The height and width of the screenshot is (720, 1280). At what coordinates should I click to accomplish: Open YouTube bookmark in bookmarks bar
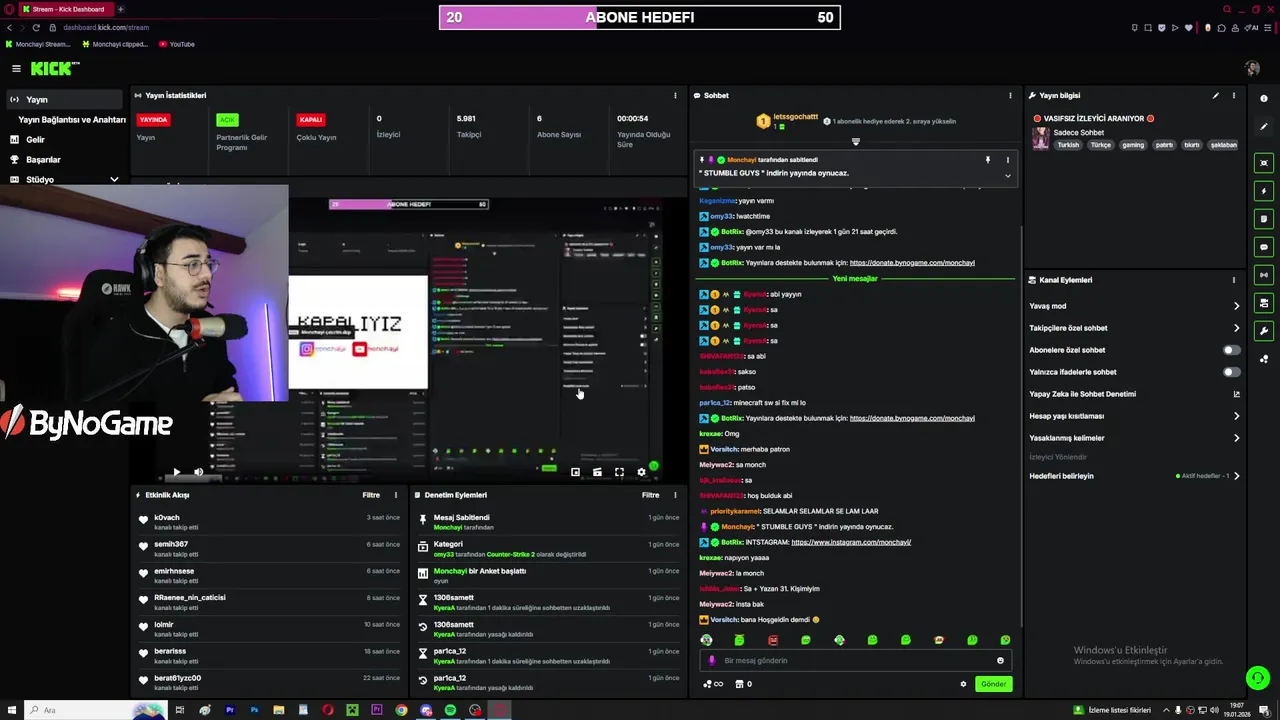(x=177, y=44)
